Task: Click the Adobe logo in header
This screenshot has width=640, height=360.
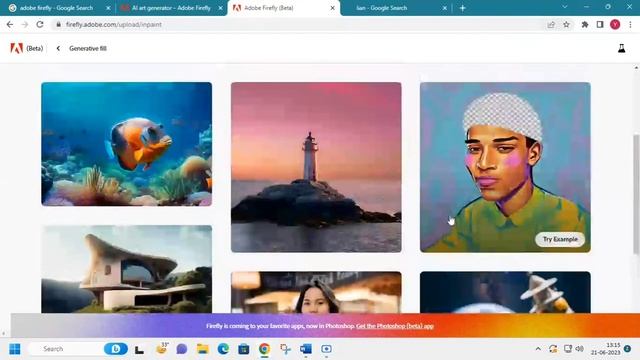Action: pos(16,48)
